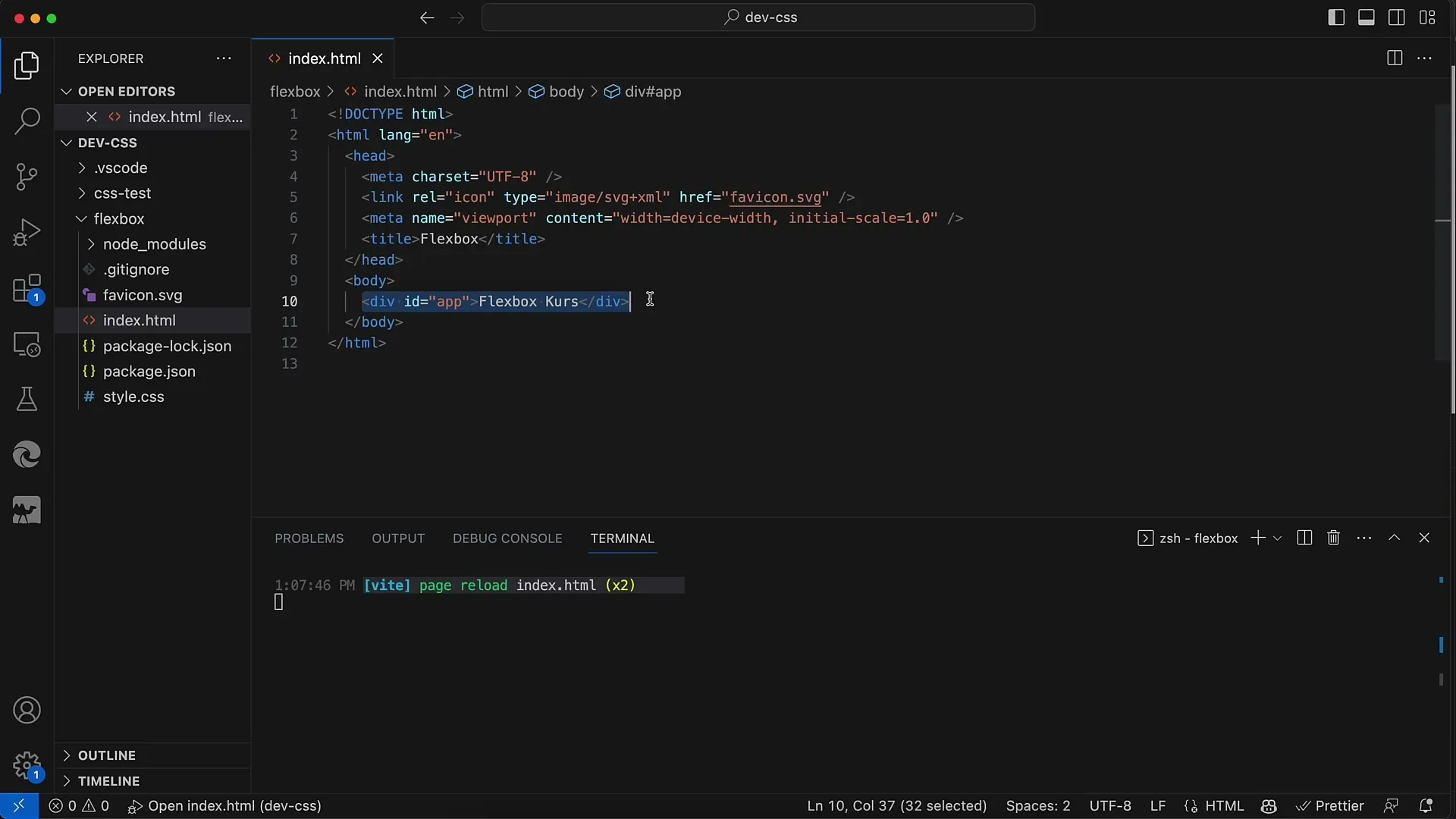The height and width of the screenshot is (819, 1456).
Task: Open the Source Control view
Action: (27, 177)
